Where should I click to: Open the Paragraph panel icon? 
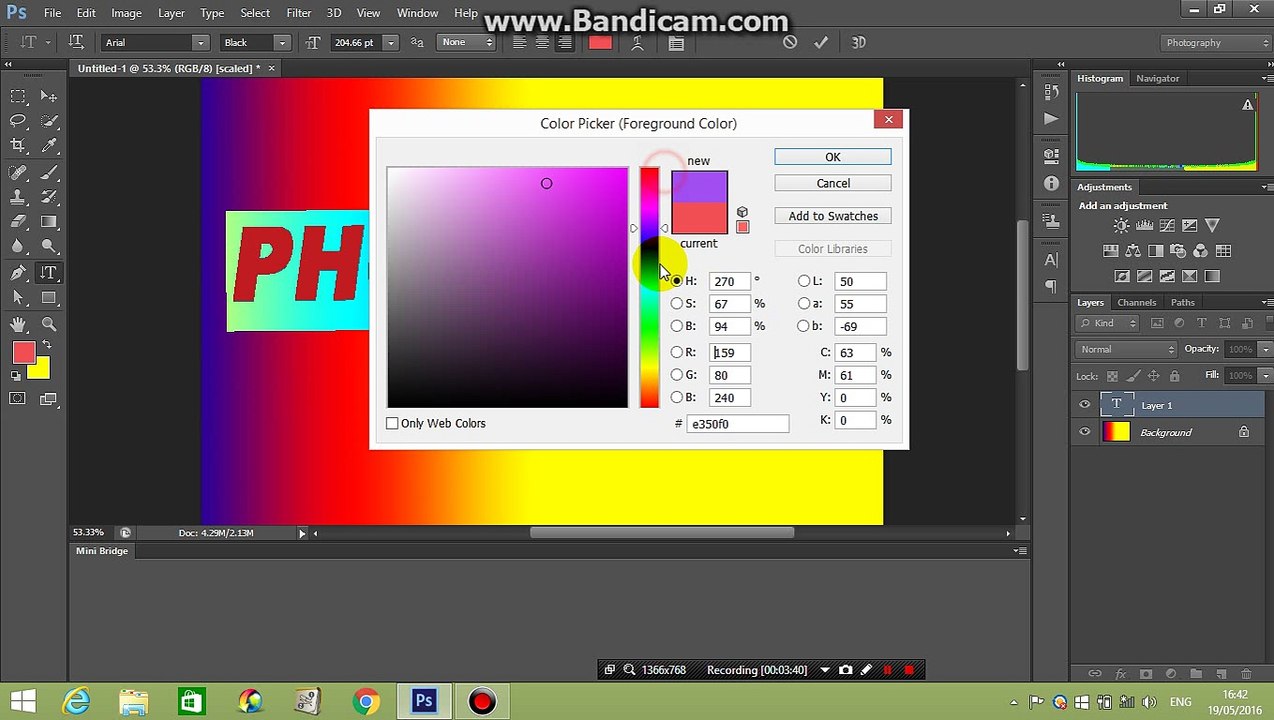pyautogui.click(x=1051, y=287)
